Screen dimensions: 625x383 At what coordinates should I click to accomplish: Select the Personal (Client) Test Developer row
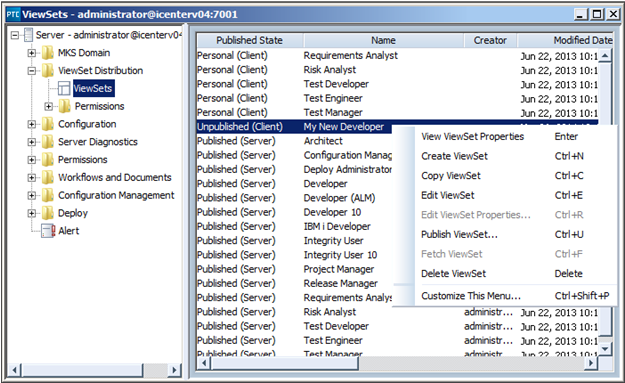tap(397, 84)
